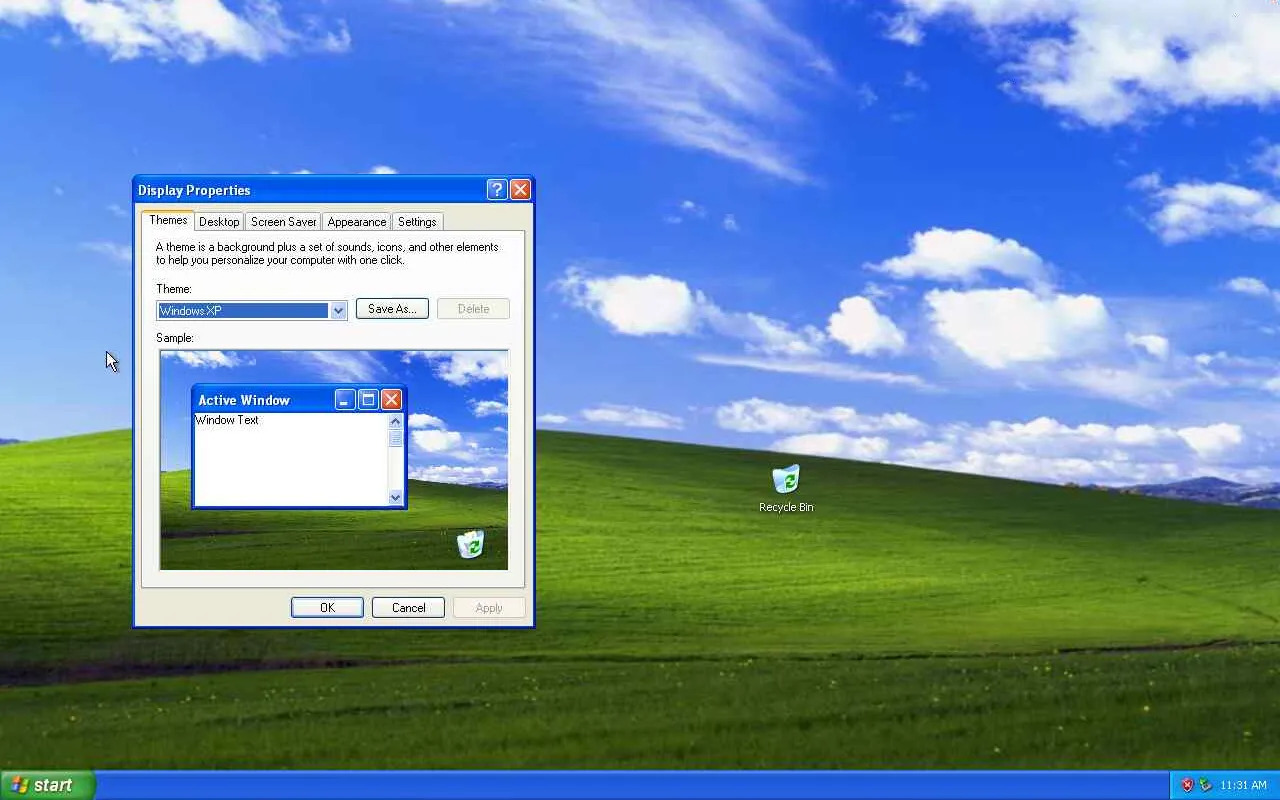Viewport: 1280px width, 800px height.
Task: Open the Settings tab
Action: [x=417, y=222]
